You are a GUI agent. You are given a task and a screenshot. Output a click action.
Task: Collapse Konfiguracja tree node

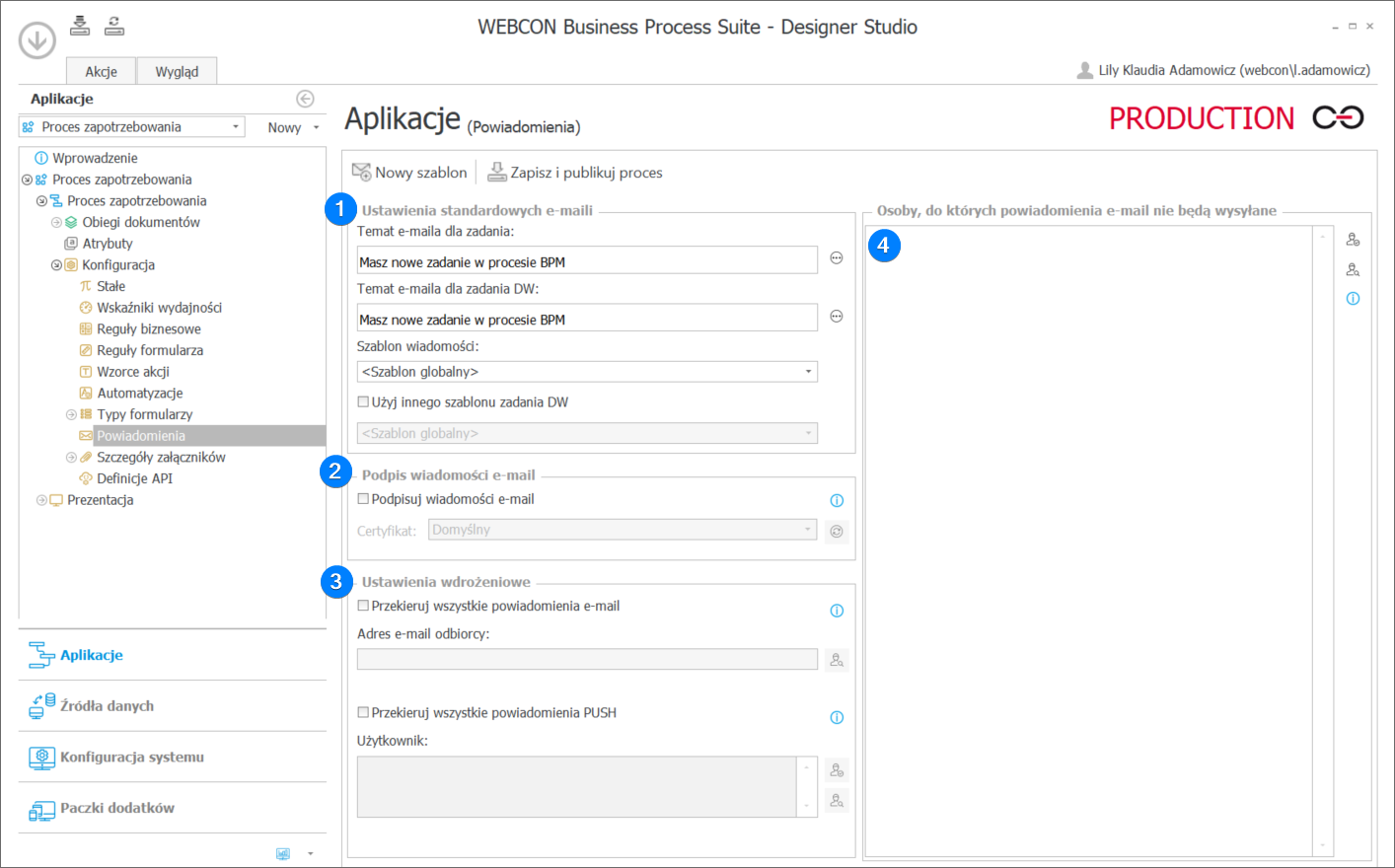click(56, 265)
